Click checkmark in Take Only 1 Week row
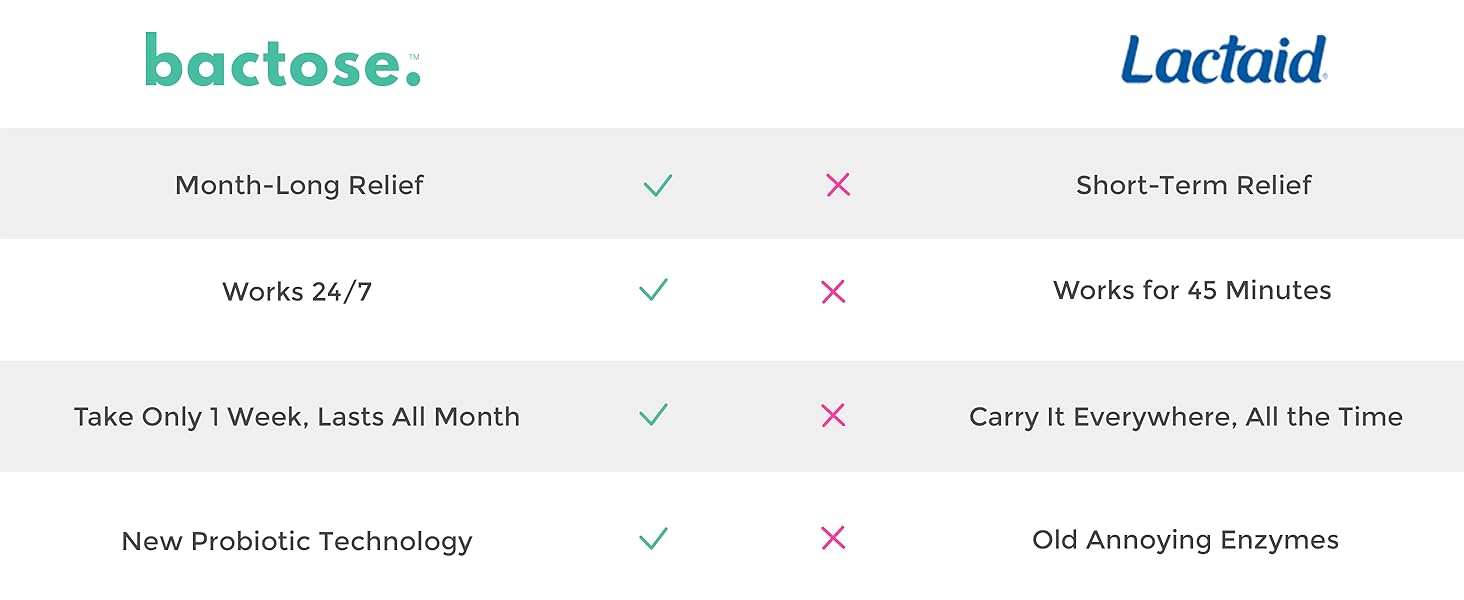Viewport: 1464px width, 600px height. click(x=653, y=415)
